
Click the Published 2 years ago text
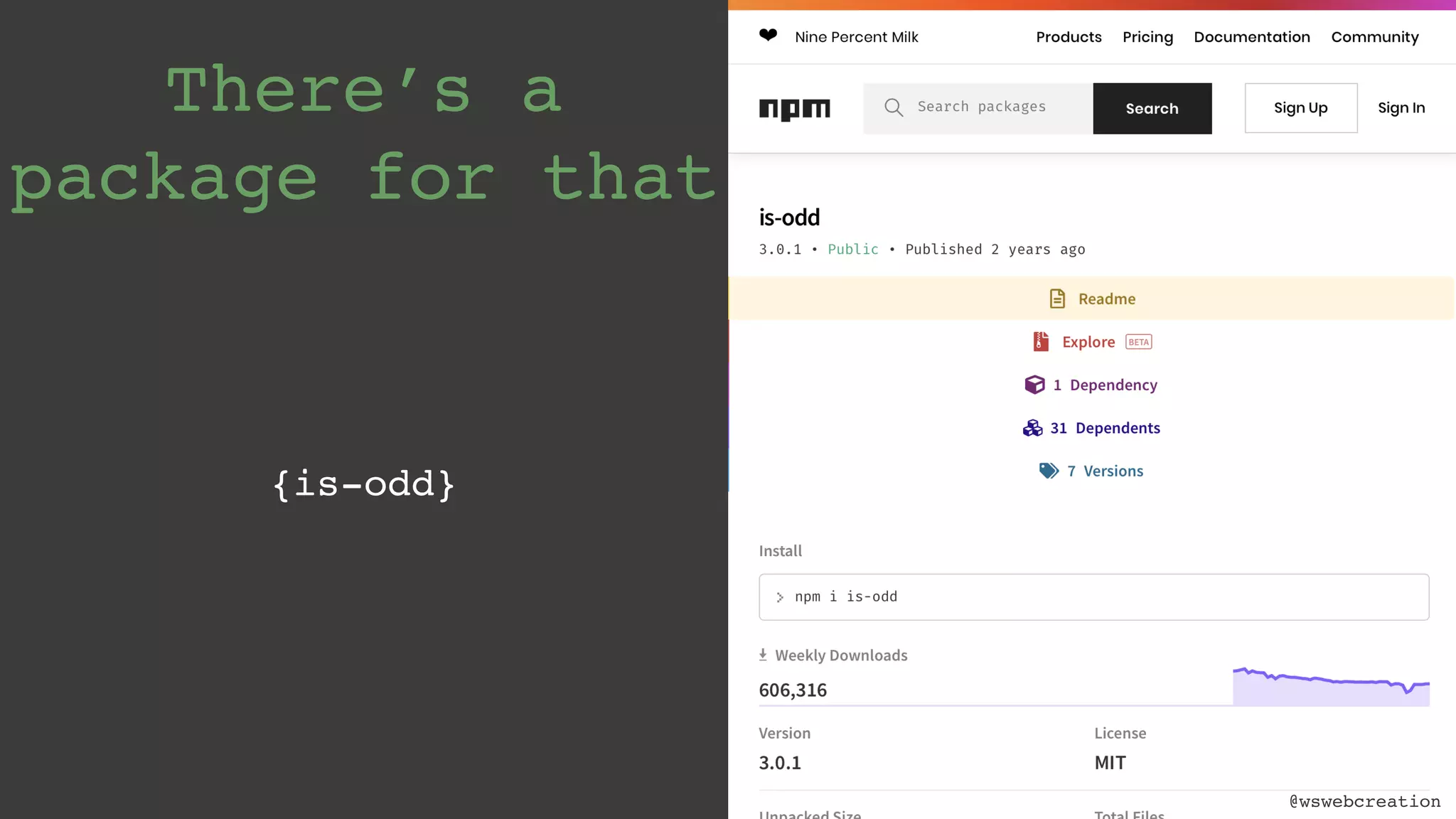pos(995,250)
